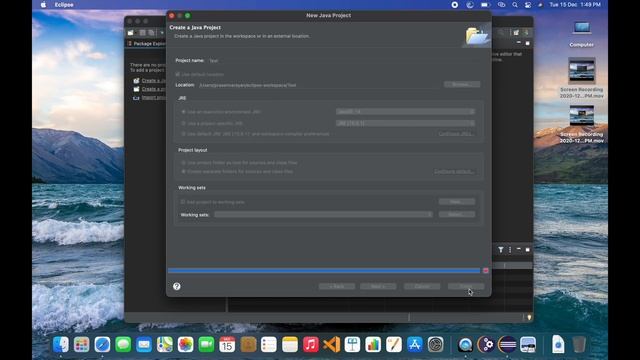Toggle the Use default location checkbox
The image size is (640, 360).
click(178, 74)
